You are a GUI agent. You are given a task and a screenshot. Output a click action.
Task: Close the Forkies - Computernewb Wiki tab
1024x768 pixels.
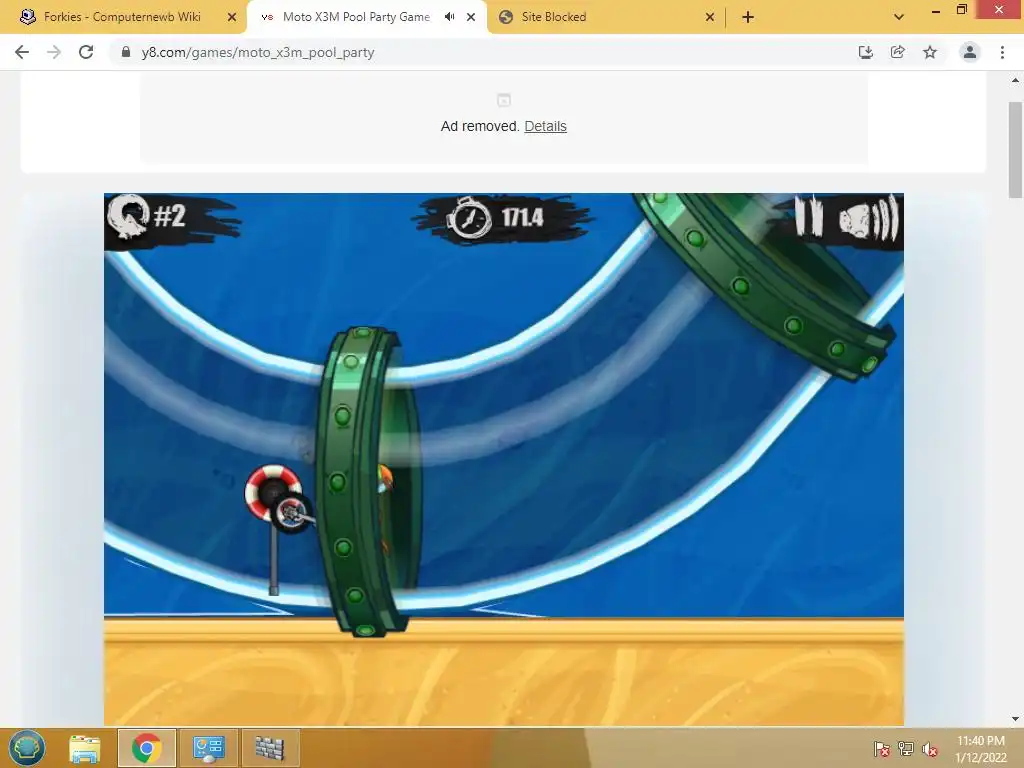point(232,17)
